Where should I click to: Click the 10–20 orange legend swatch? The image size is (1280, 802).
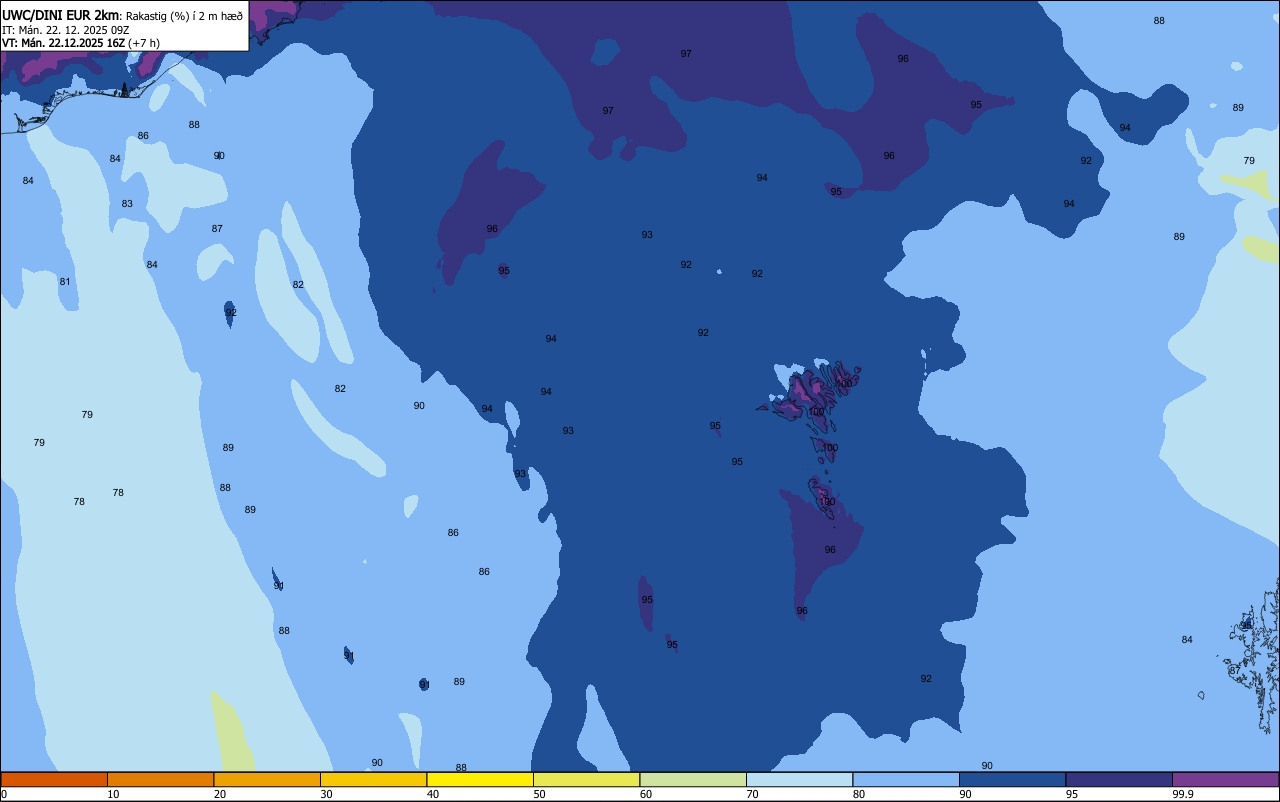coord(160,779)
